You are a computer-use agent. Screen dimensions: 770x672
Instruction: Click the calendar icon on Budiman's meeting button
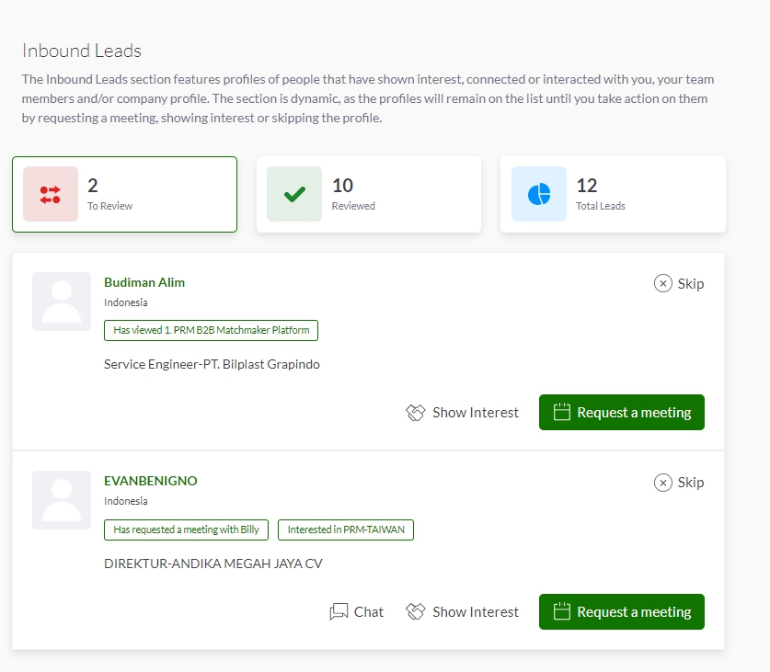pos(562,412)
